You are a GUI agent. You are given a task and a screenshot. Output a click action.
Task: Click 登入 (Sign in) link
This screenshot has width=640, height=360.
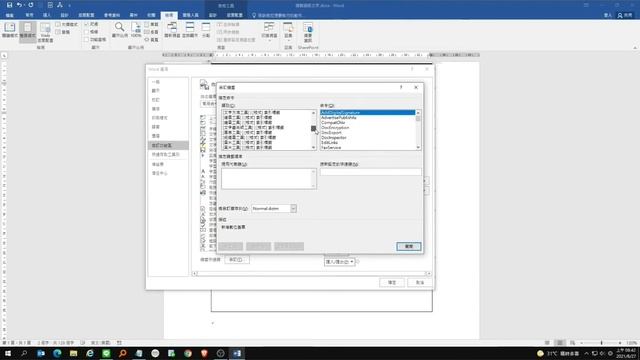pyautogui.click(x=607, y=15)
